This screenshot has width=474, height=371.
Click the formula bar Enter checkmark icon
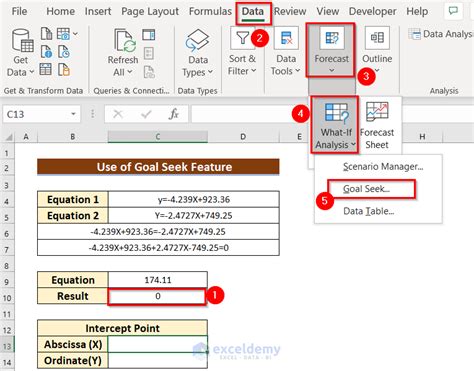coord(146,114)
